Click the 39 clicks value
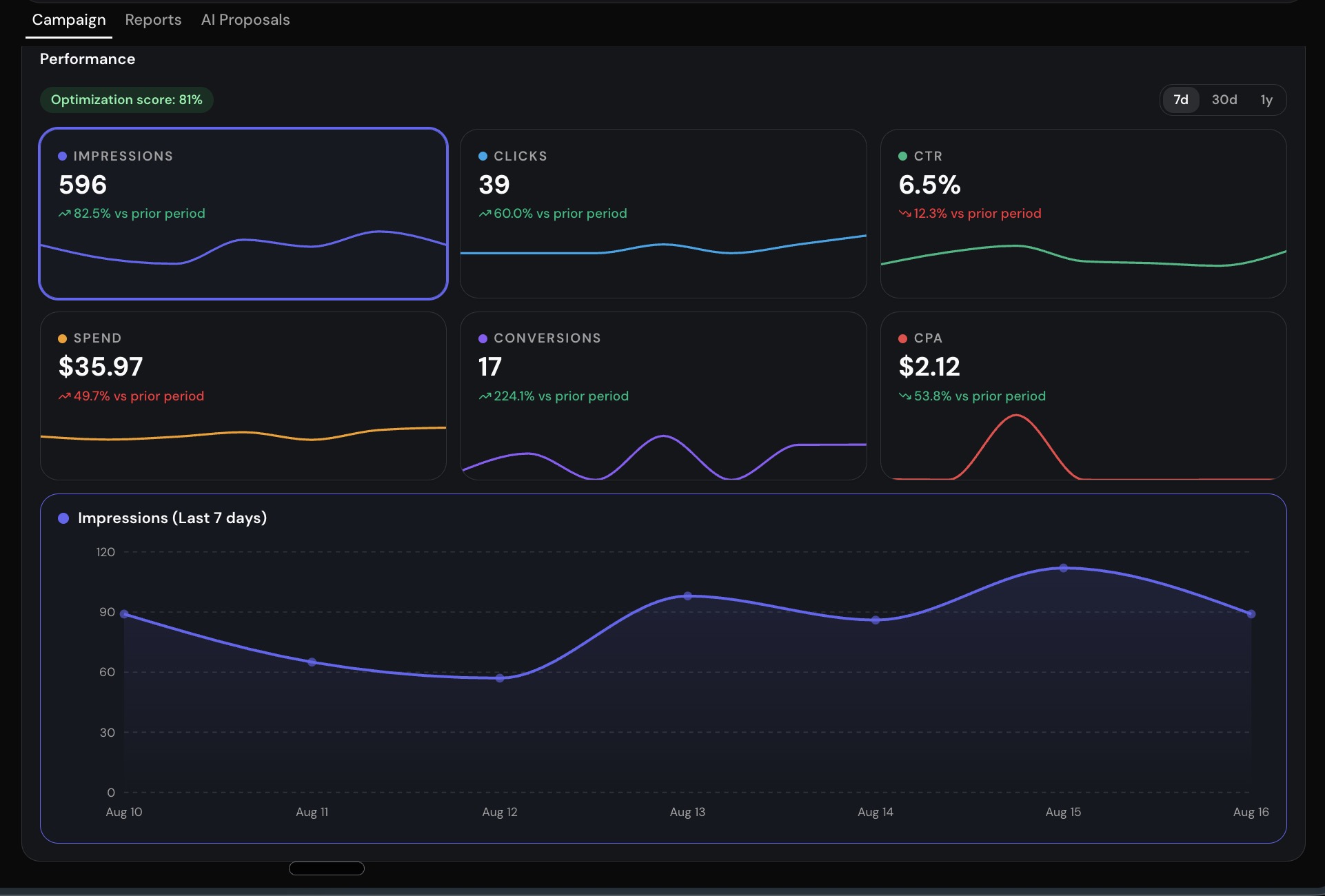Screen dimensions: 1325x896 tap(494, 185)
